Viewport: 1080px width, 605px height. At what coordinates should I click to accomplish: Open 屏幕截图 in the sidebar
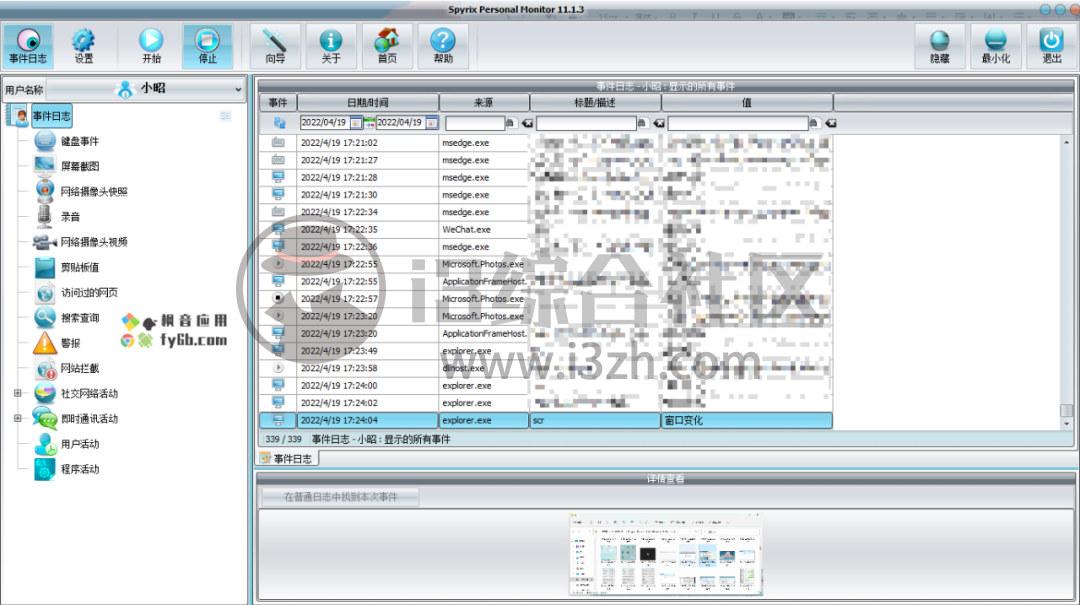click(x=79, y=166)
